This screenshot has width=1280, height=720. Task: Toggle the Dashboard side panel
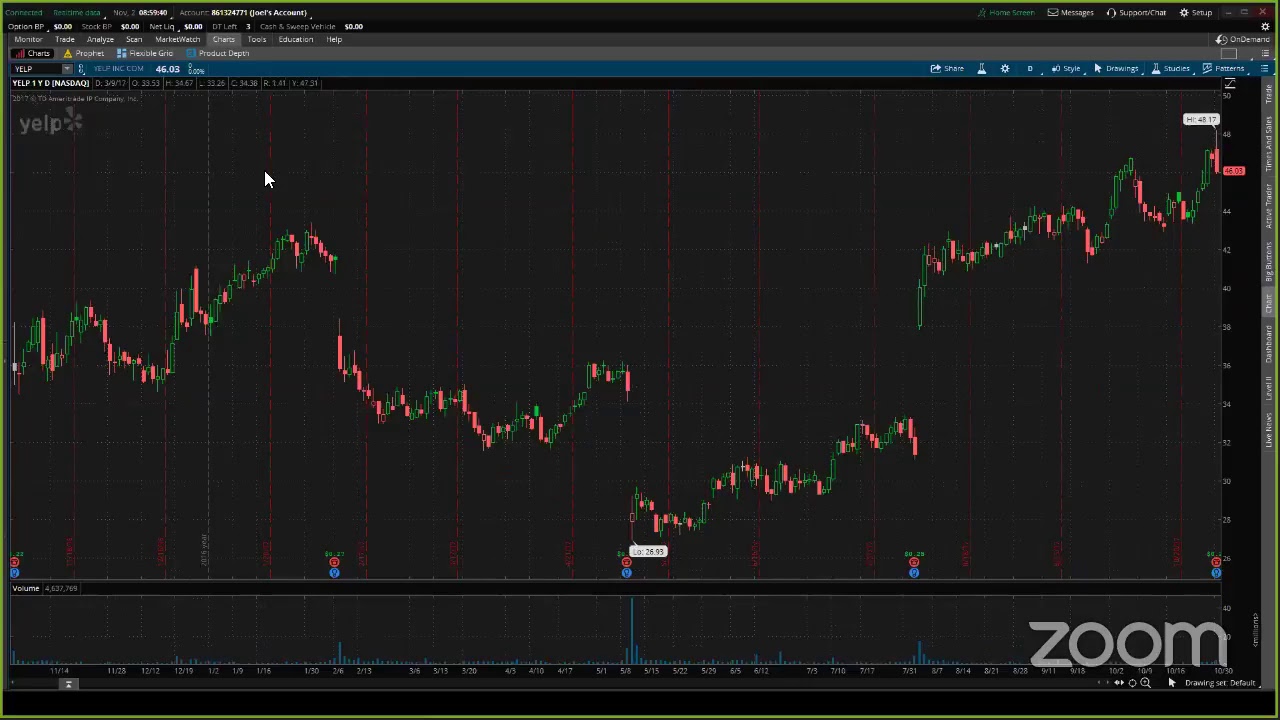(x=1269, y=343)
